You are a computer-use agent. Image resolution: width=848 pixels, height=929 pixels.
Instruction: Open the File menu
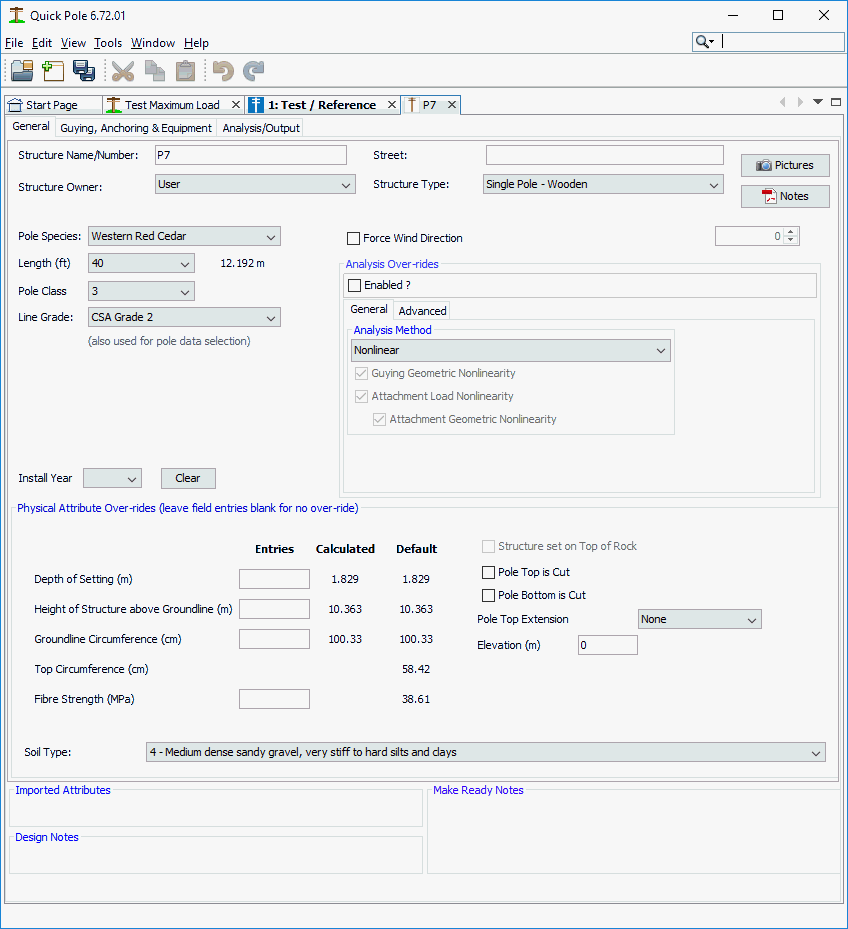14,43
